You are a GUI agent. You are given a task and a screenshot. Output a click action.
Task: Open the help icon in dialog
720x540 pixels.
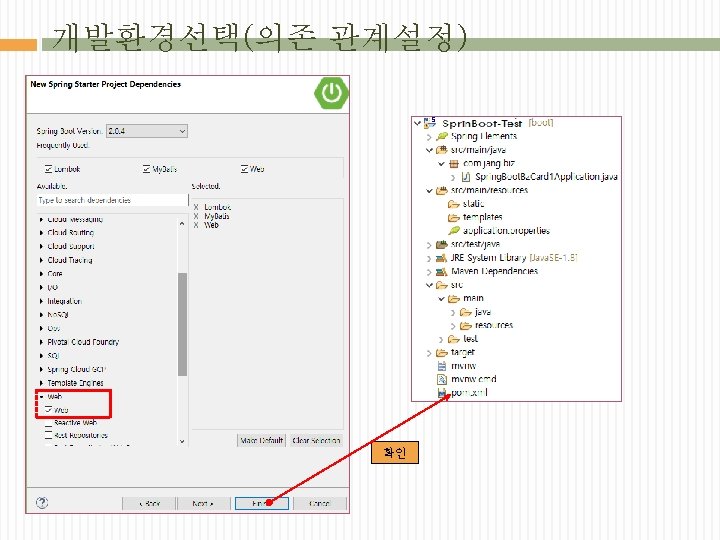(x=42, y=503)
